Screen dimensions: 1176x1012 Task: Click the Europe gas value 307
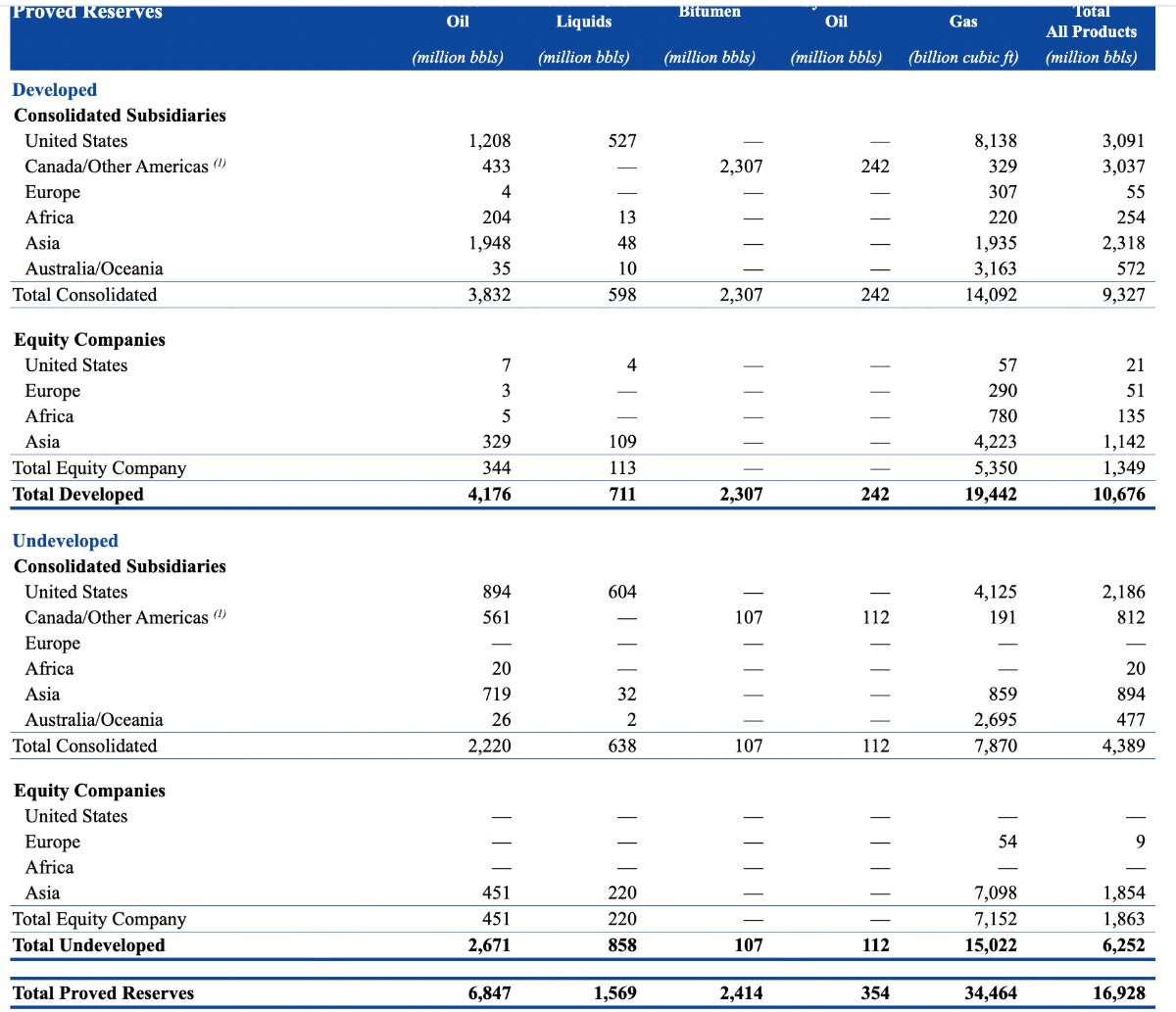[x=1003, y=192]
